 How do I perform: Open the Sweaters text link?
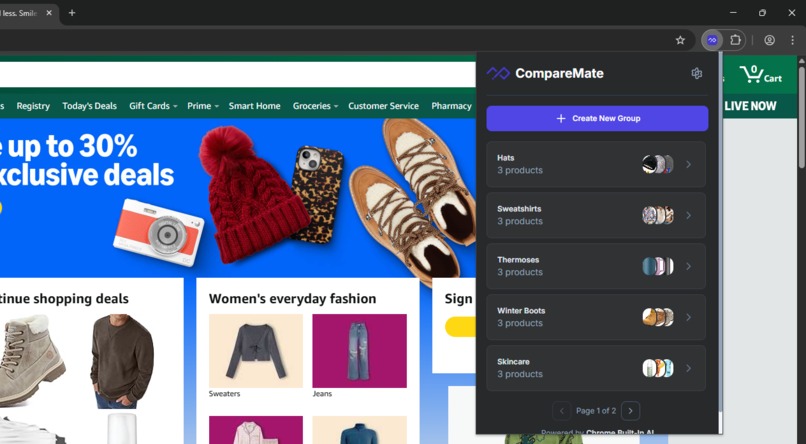click(x=224, y=394)
